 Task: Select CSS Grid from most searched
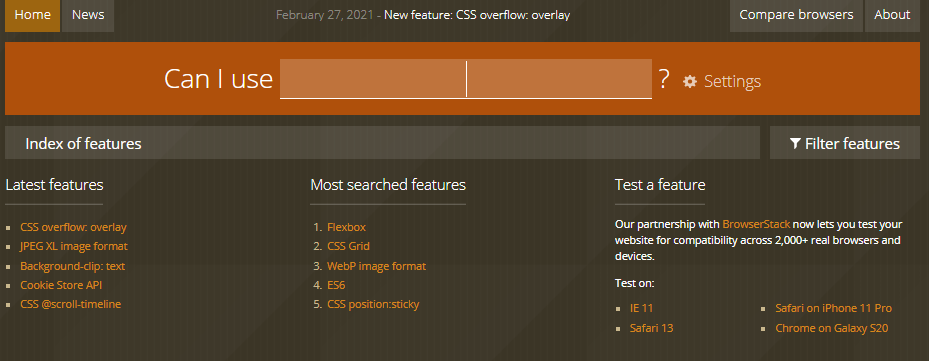(348, 246)
